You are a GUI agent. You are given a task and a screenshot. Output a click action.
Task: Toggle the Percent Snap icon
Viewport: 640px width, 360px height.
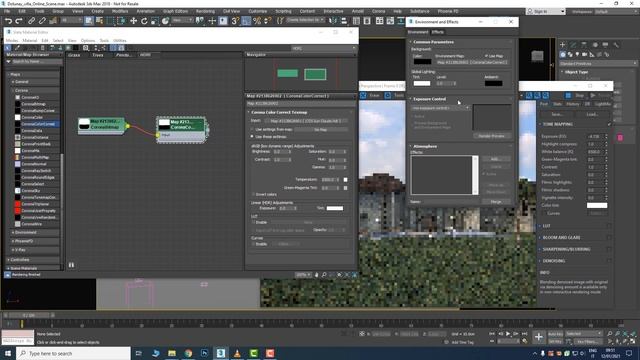pos(257,21)
